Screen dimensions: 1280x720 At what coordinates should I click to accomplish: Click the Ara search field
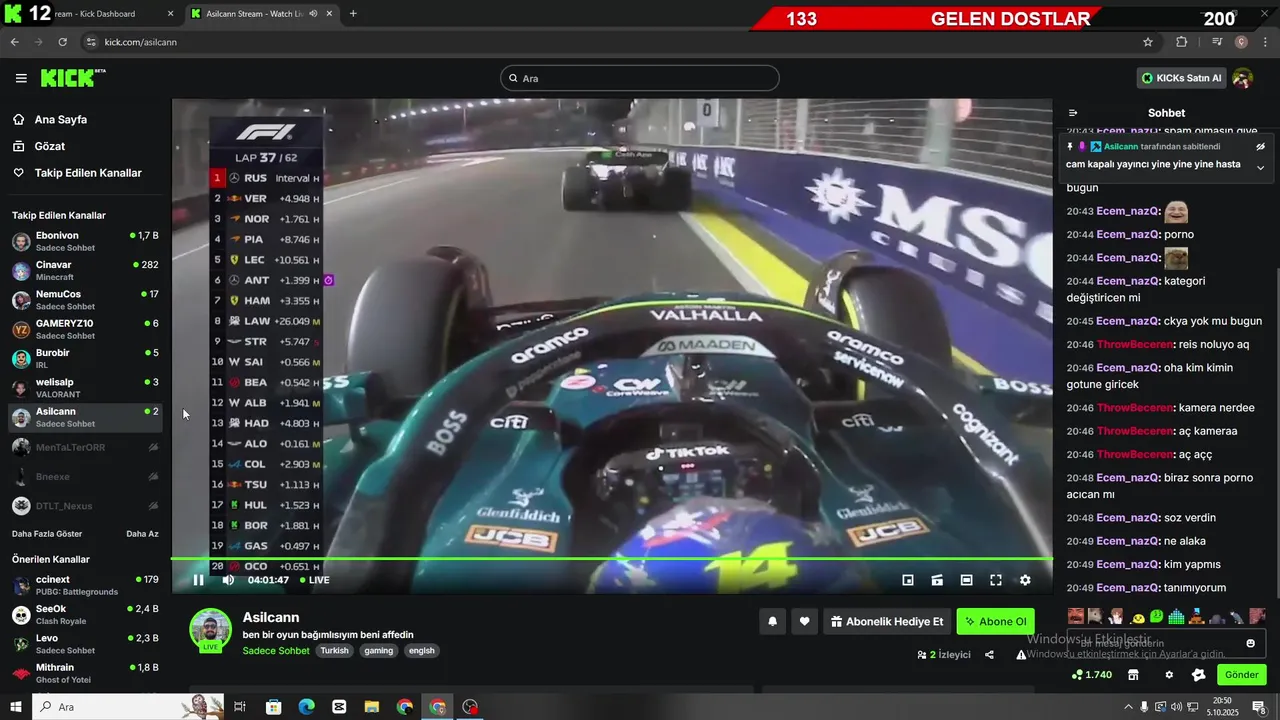click(640, 78)
